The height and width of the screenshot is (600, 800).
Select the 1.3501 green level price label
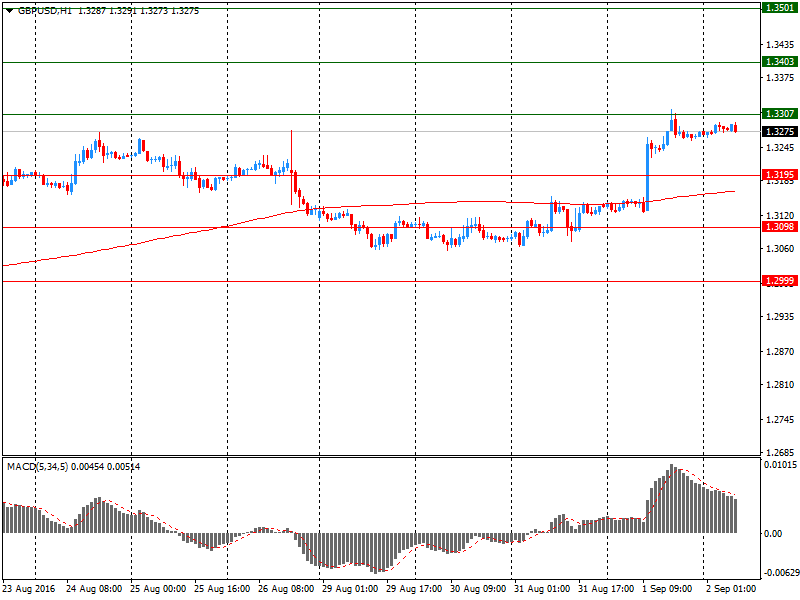coord(780,8)
